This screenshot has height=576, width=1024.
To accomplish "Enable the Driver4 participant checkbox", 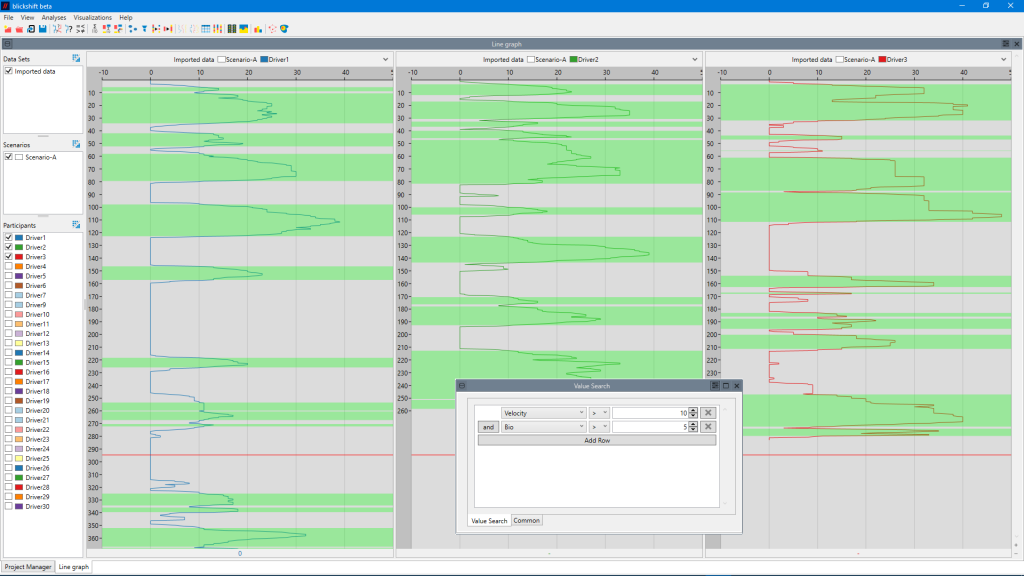I will (9, 267).
